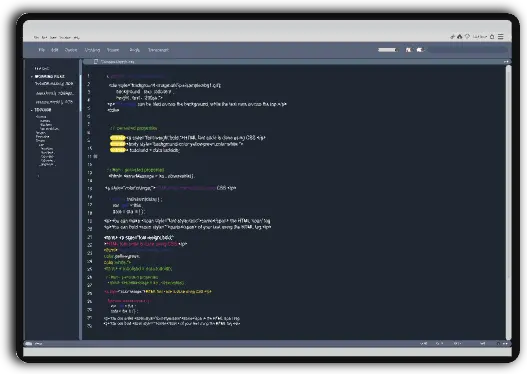The image size is (527, 374).
Task: Open the File menu in the dark menu bar
Action: pyautogui.click(x=41, y=50)
